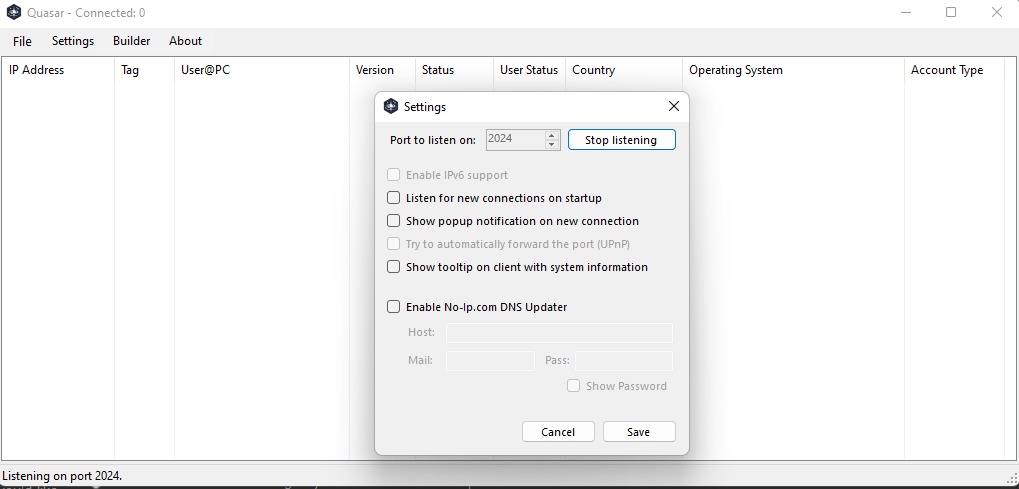This screenshot has width=1019, height=489.
Task: Click the port number field showing 2024
Action: 516,140
